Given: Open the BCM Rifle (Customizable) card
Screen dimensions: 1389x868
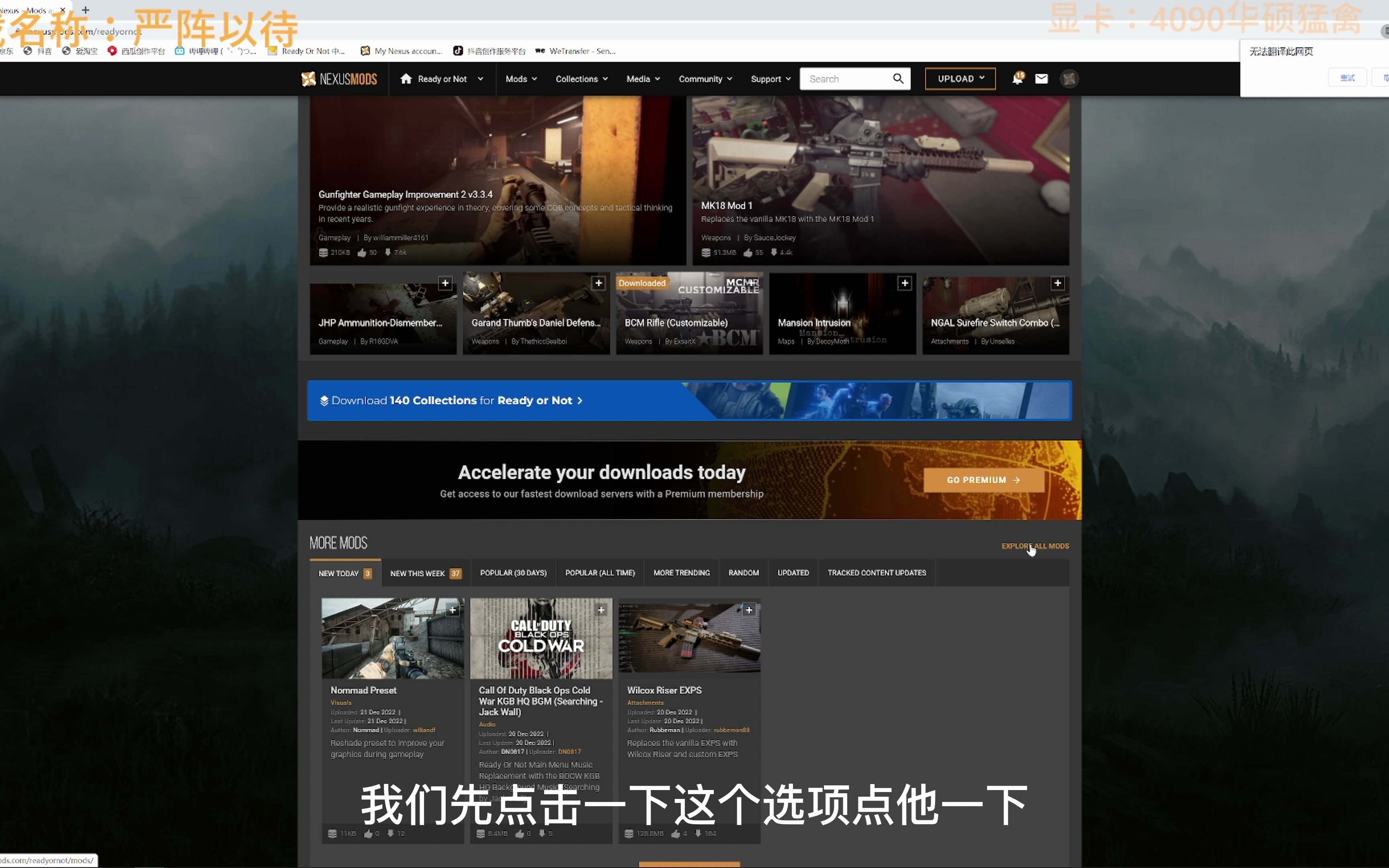Looking at the screenshot, I should click(689, 313).
